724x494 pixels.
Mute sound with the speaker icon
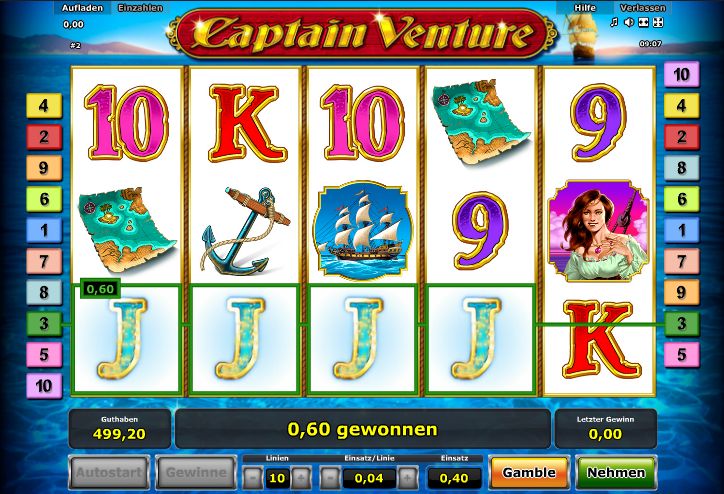(x=628, y=22)
